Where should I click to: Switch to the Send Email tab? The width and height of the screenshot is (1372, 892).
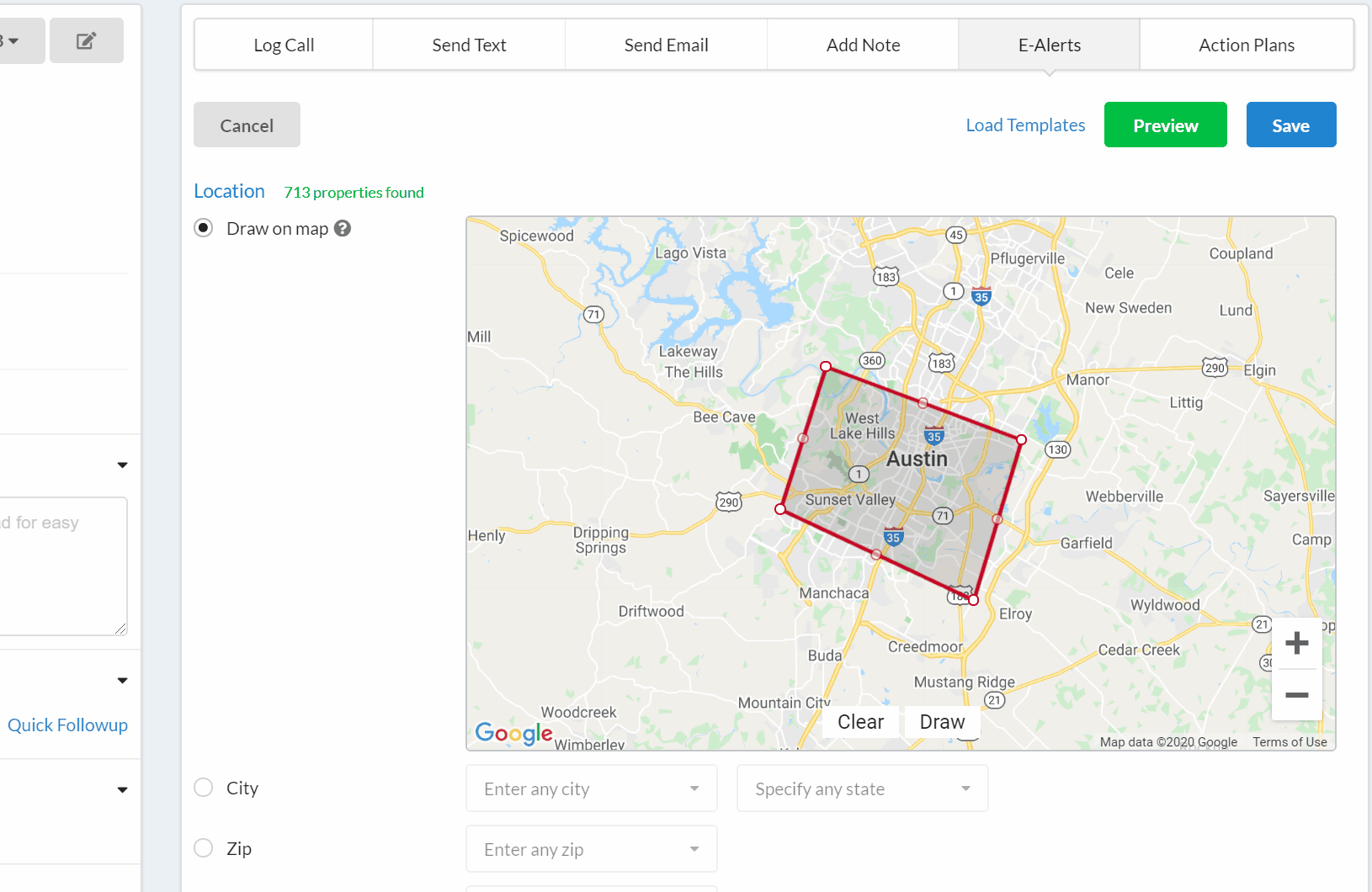666,45
